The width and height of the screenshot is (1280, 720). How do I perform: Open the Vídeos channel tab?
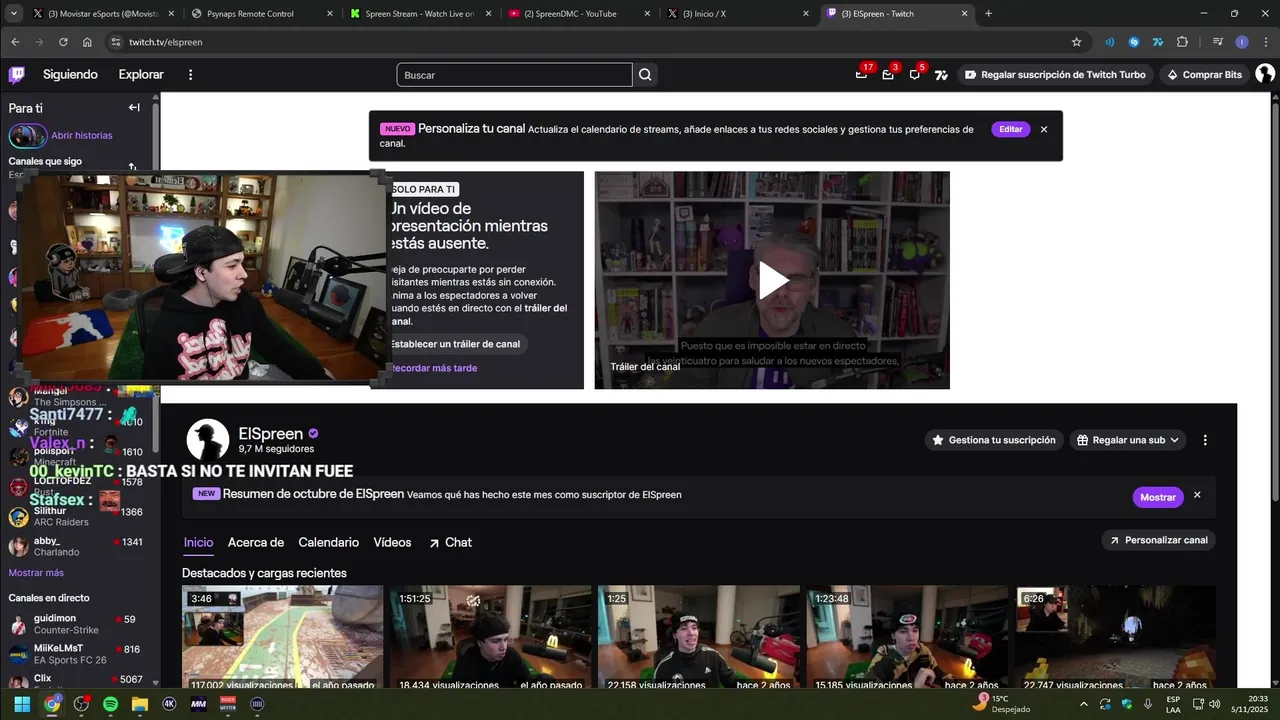tap(392, 542)
